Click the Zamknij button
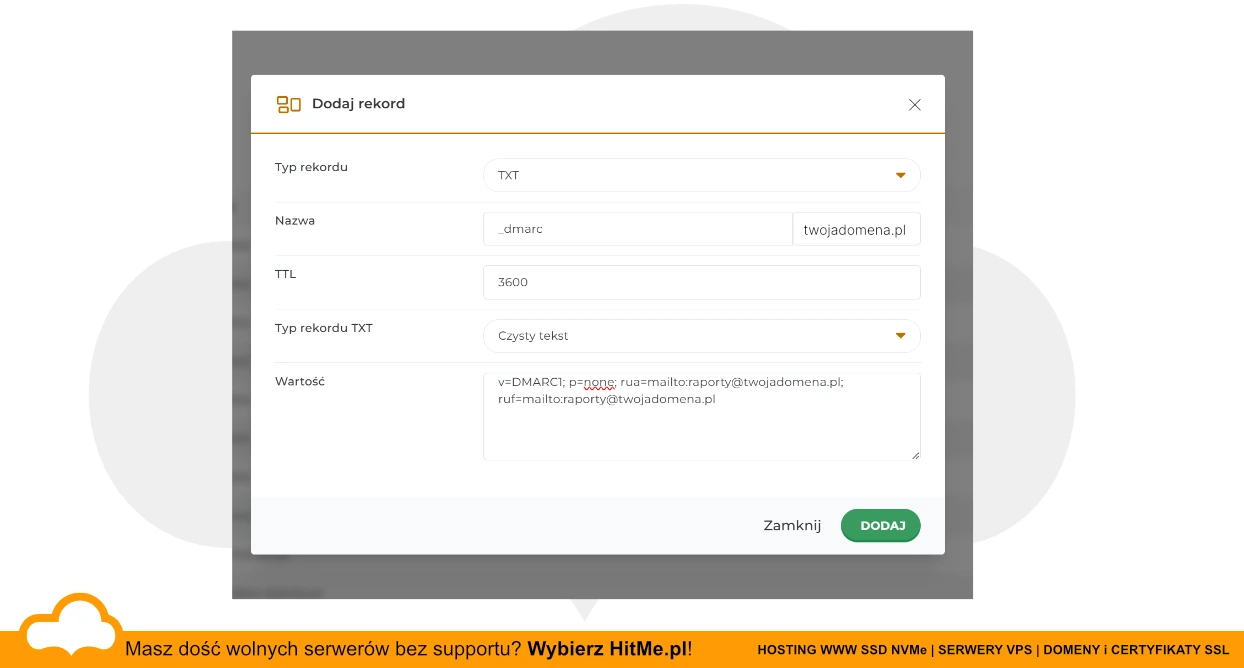Image resolution: width=1244 pixels, height=668 pixels. click(x=792, y=525)
